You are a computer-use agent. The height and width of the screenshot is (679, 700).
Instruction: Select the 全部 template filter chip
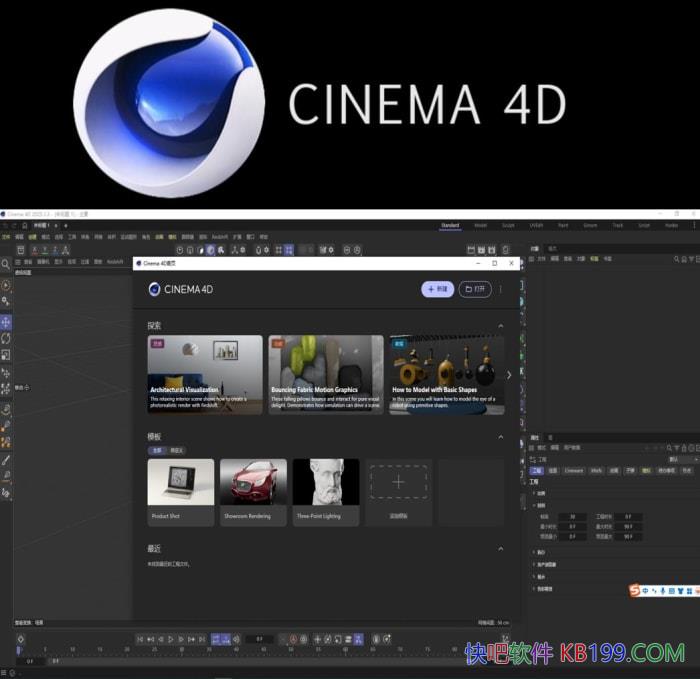coord(156,451)
